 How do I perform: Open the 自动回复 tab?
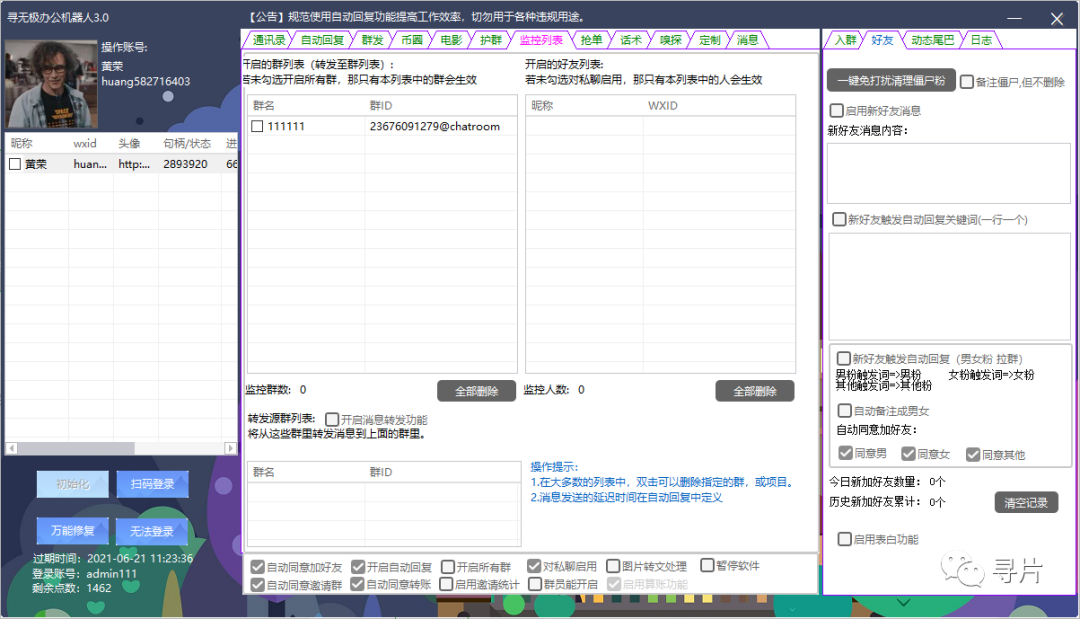click(321, 40)
